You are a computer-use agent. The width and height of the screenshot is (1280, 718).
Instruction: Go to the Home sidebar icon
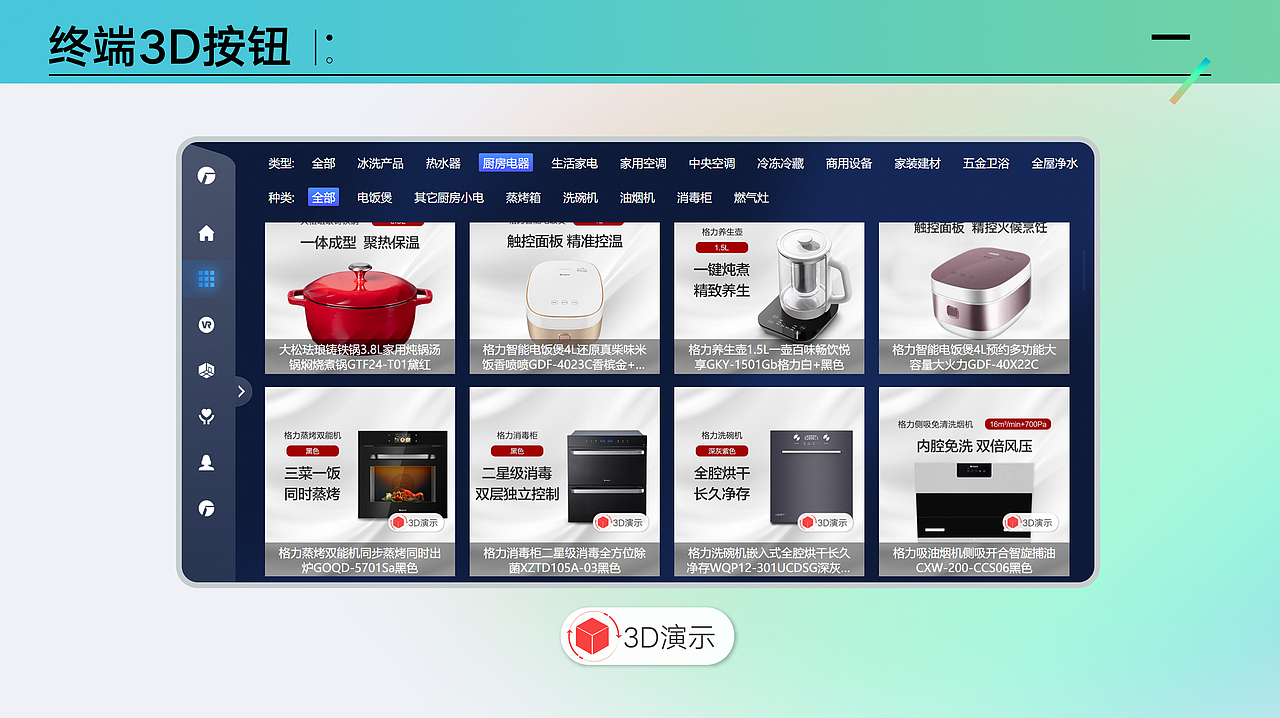pos(207,233)
